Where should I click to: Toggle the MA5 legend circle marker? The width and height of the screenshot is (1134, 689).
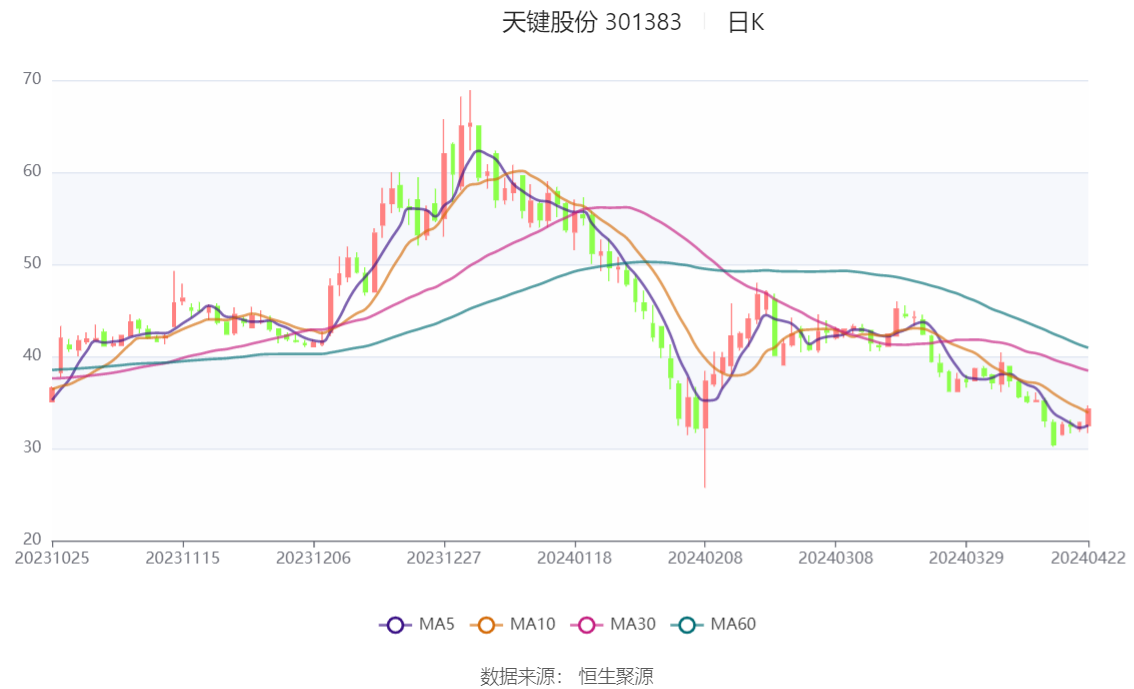395,625
